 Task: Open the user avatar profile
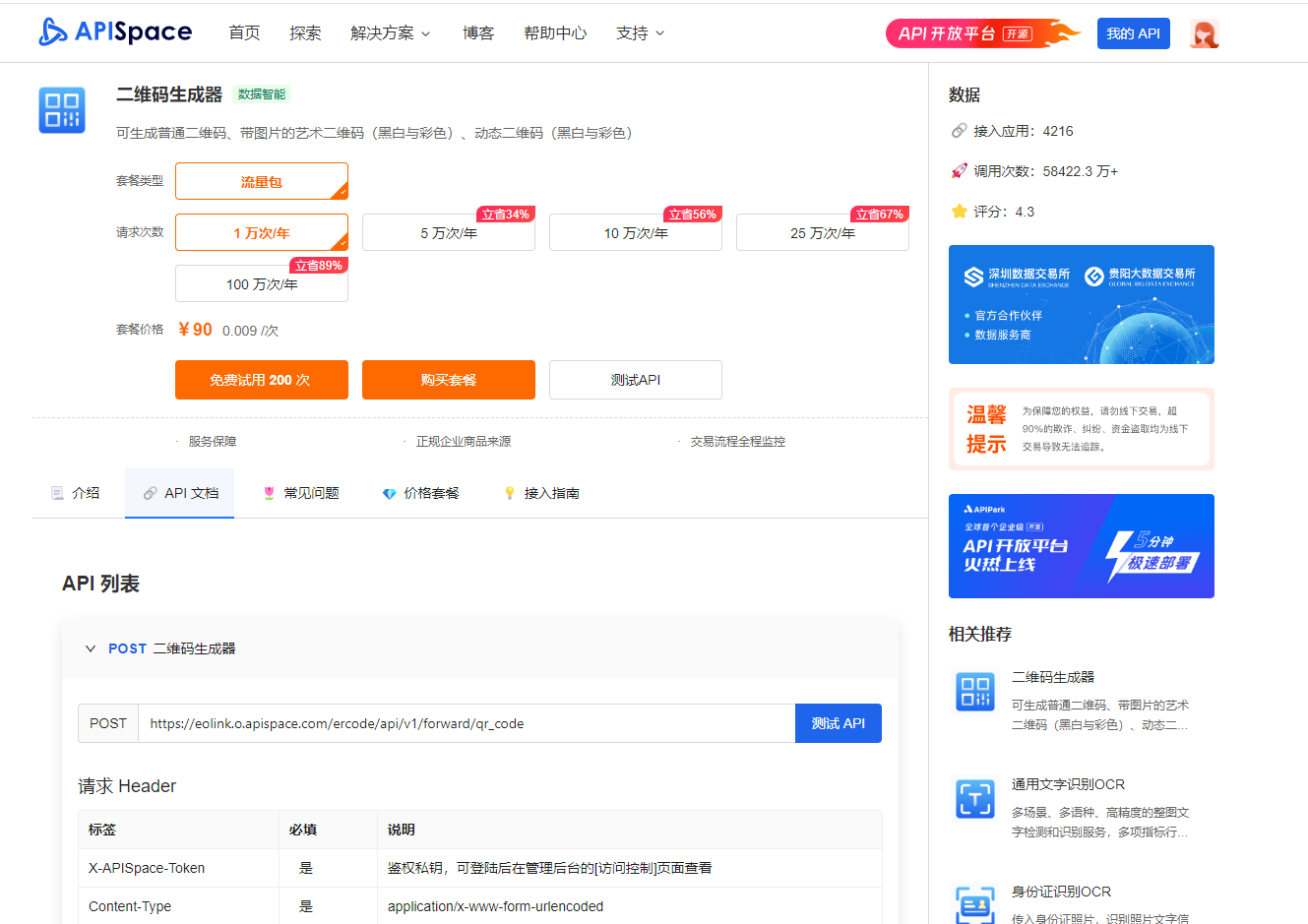1204,33
